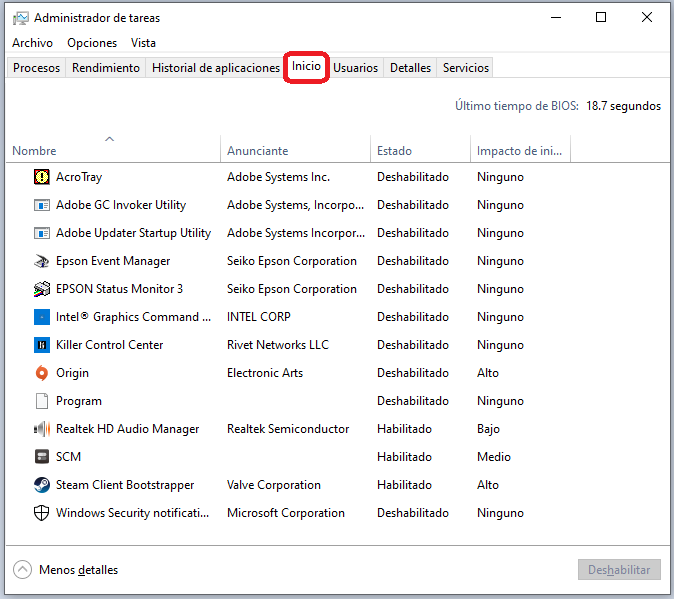Click the Rivet Networks LLC cell
674x599 pixels.
tap(278, 345)
